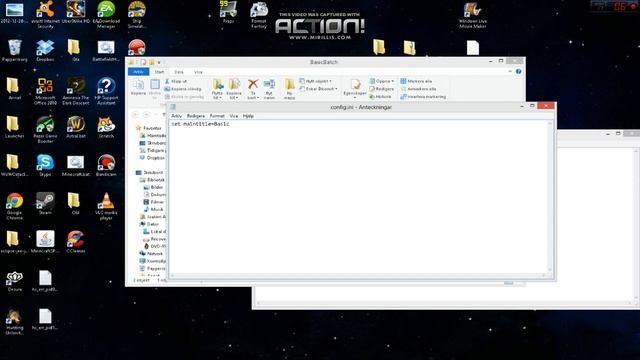The image size is (640, 360).
Task: Open the Format menu in the Notepad window
Action: [217, 116]
